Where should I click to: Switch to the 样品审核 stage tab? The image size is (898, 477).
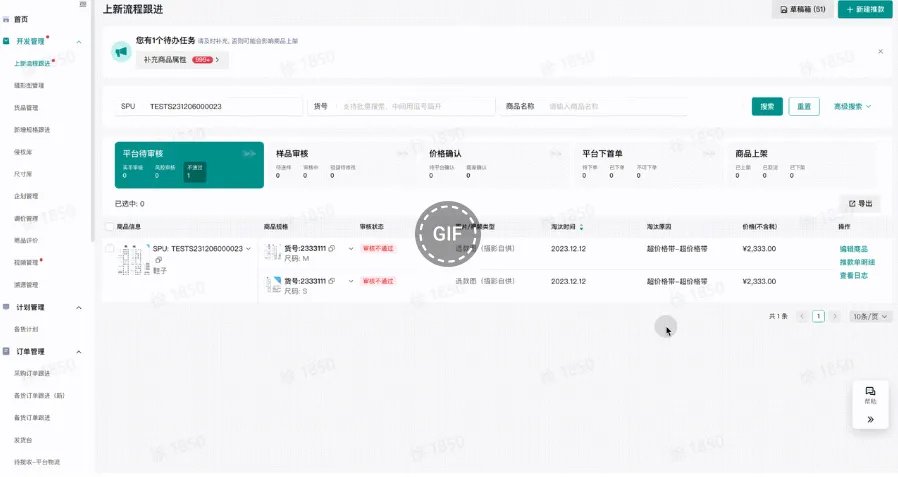344,165
